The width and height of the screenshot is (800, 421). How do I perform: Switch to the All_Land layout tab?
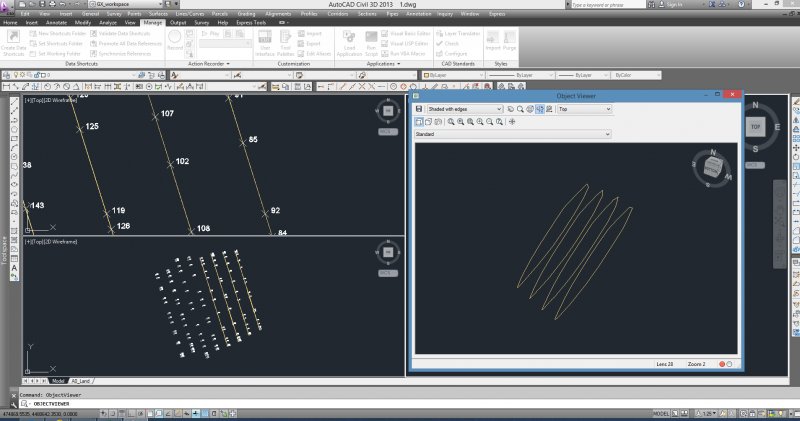(x=81, y=380)
